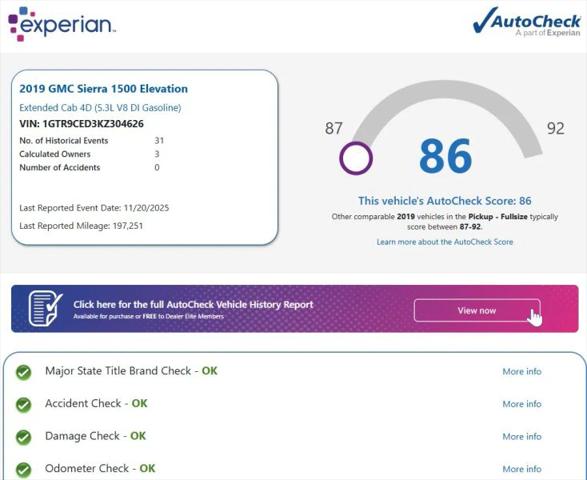
Task: Click 'Available for purchase or FREE' banner subtext
Action: [x=148, y=317]
